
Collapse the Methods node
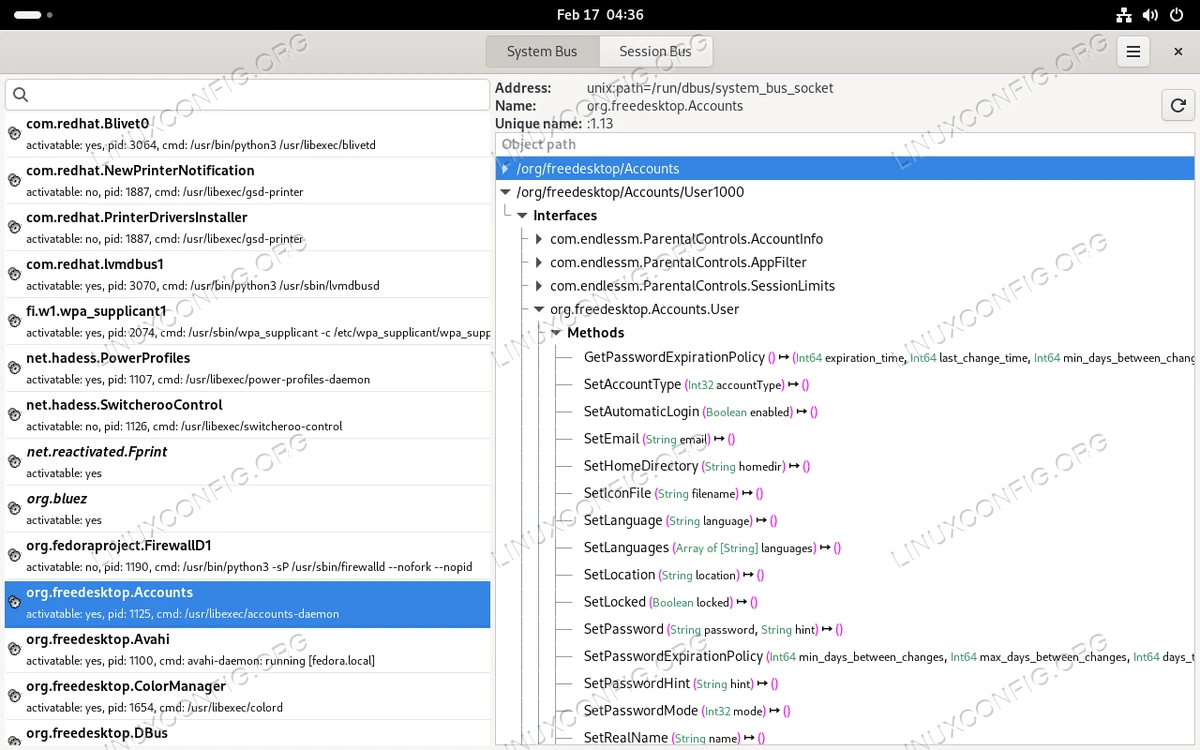pos(556,333)
